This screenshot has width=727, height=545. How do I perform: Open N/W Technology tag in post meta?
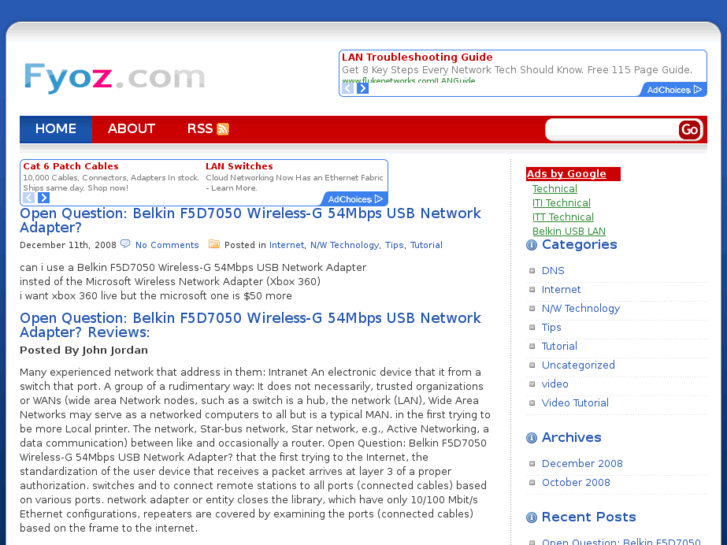click(344, 245)
